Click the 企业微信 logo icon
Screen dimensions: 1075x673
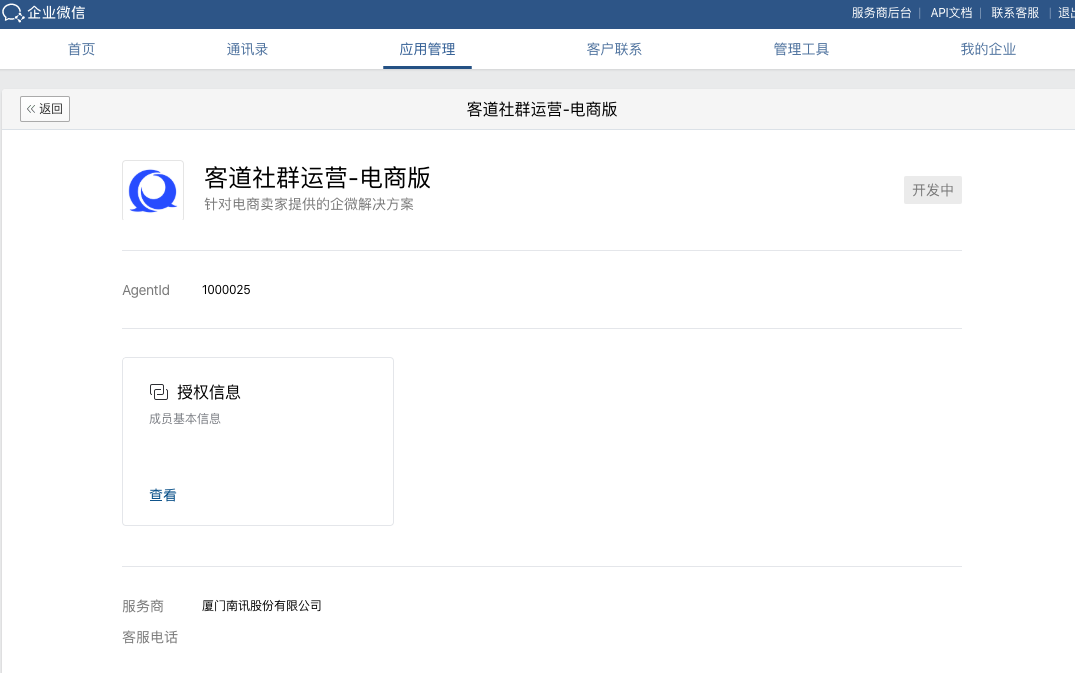click(13, 12)
